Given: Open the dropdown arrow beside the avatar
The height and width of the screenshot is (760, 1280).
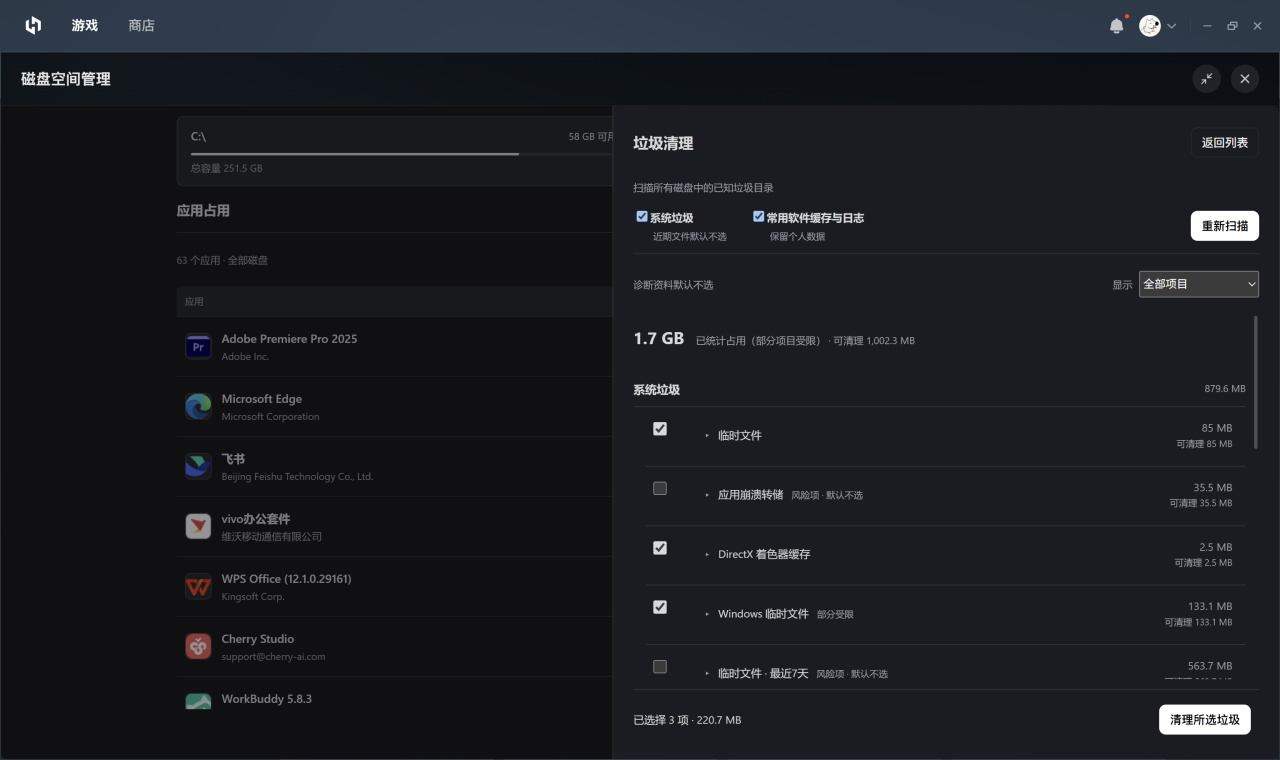Looking at the screenshot, I should point(1172,26).
